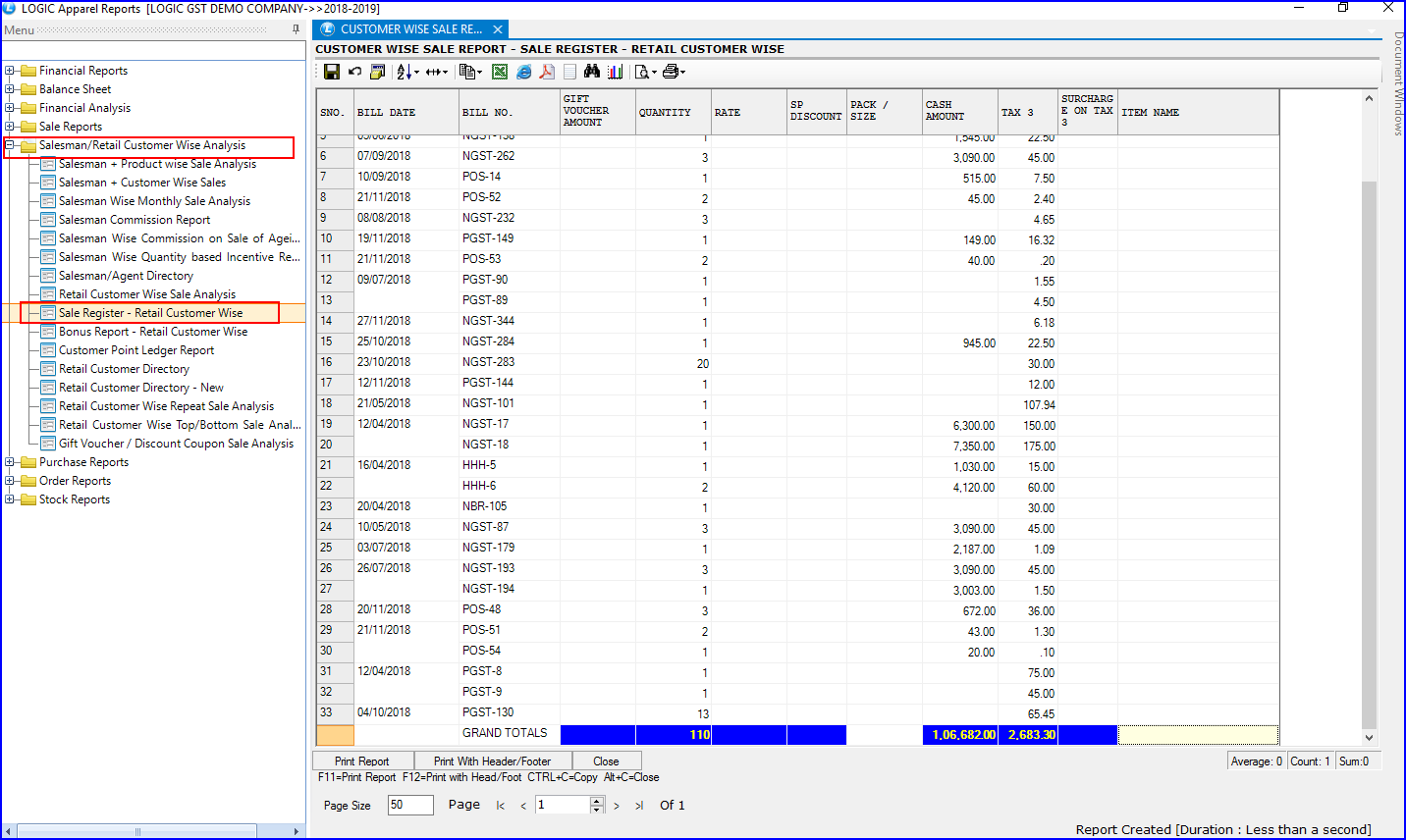Export the report to Excel
The image size is (1406, 840).
pyautogui.click(x=500, y=72)
